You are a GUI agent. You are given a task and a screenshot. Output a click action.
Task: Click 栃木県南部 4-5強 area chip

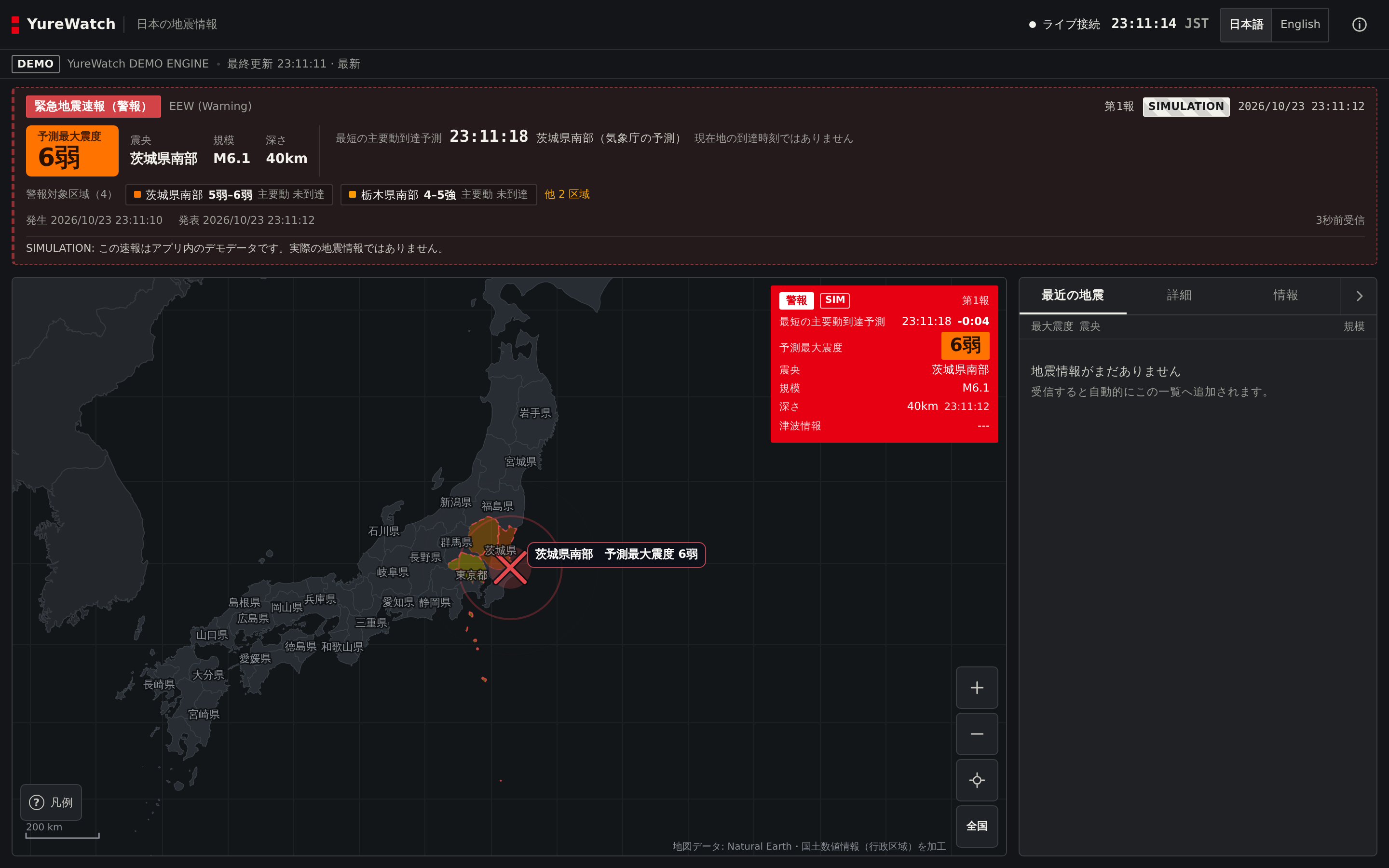click(438, 195)
